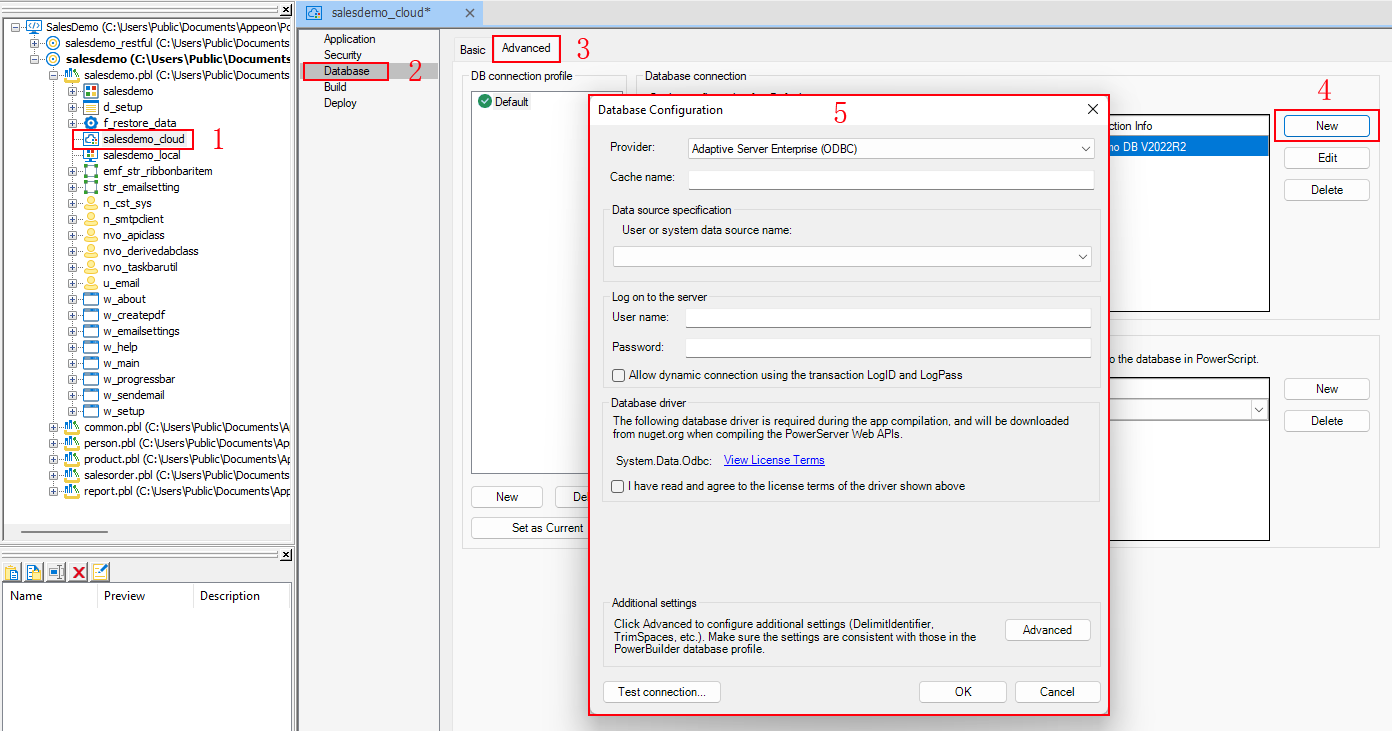The height and width of the screenshot is (731, 1392).
Task: Open the View License Terms link
Action: 774,460
